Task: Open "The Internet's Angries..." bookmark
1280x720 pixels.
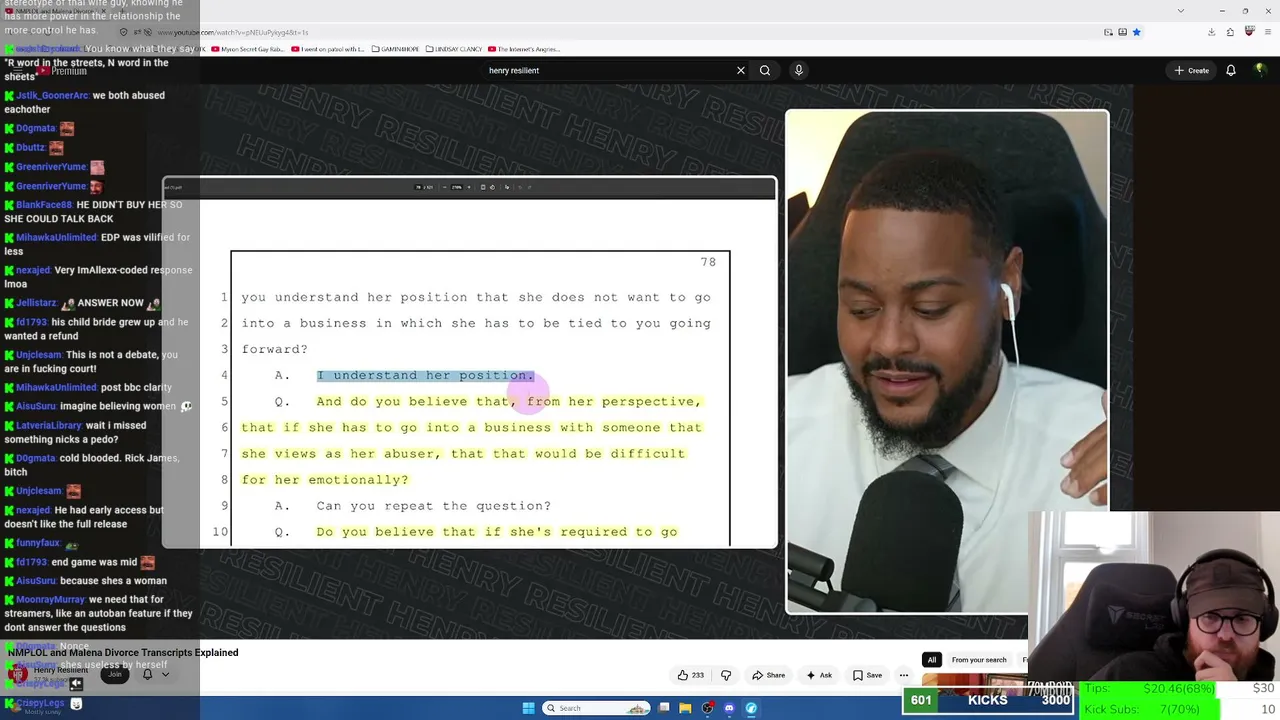Action: [x=524, y=49]
